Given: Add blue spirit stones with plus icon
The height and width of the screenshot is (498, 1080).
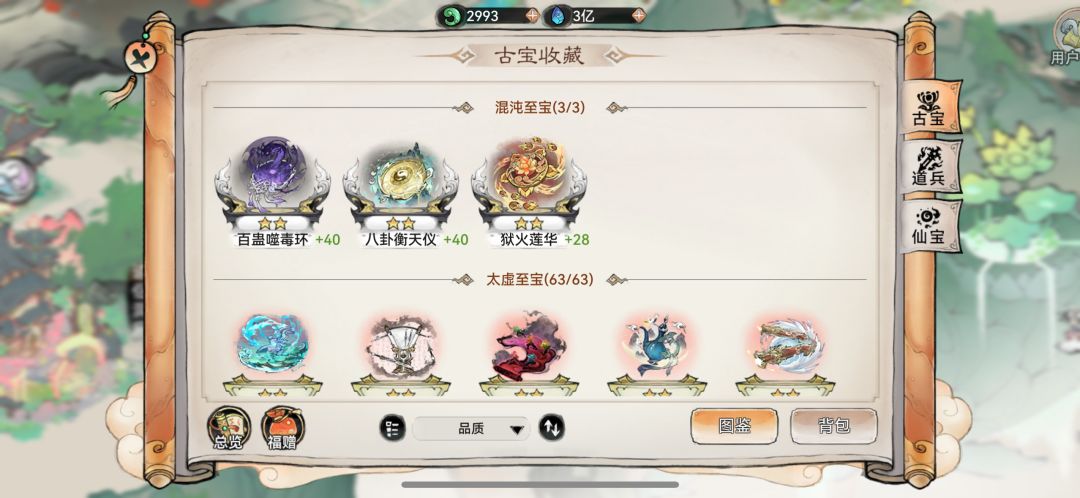Looking at the screenshot, I should 638,16.
